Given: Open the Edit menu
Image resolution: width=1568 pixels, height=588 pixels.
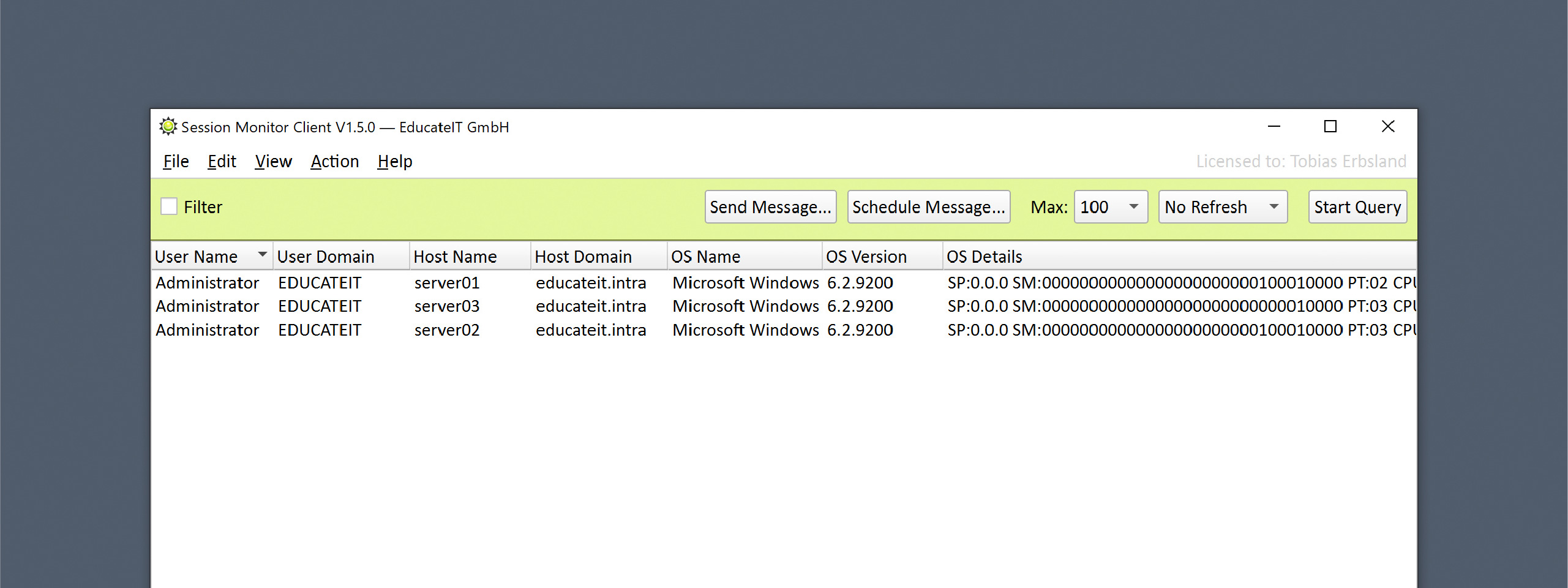Looking at the screenshot, I should click(222, 161).
